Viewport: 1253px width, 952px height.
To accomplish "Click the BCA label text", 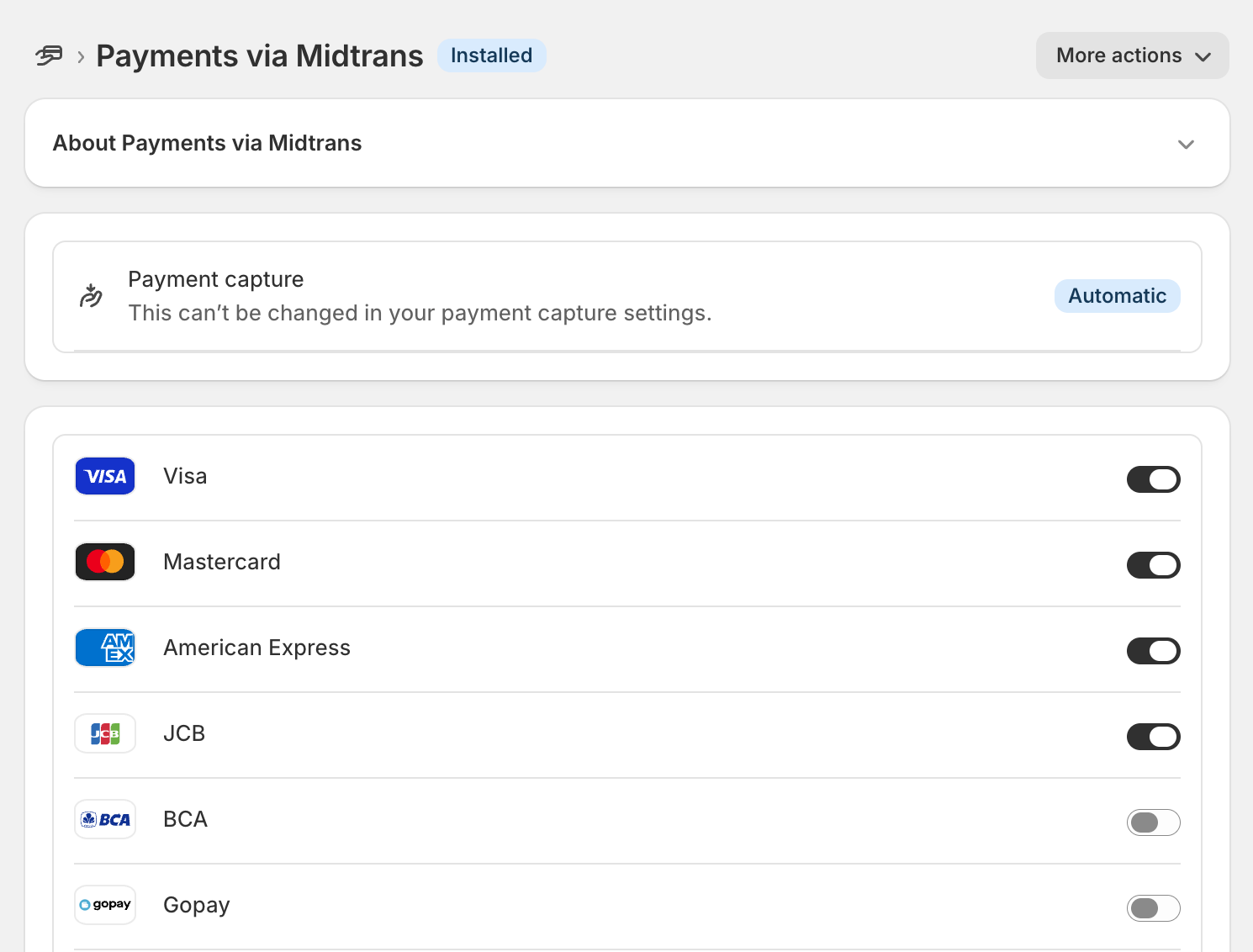I will [185, 819].
